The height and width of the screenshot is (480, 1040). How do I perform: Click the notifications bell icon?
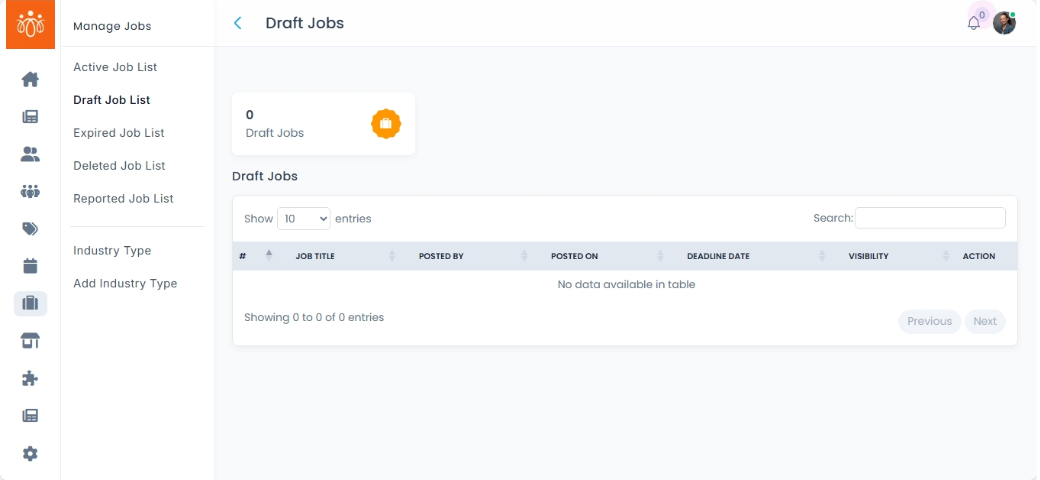click(974, 23)
